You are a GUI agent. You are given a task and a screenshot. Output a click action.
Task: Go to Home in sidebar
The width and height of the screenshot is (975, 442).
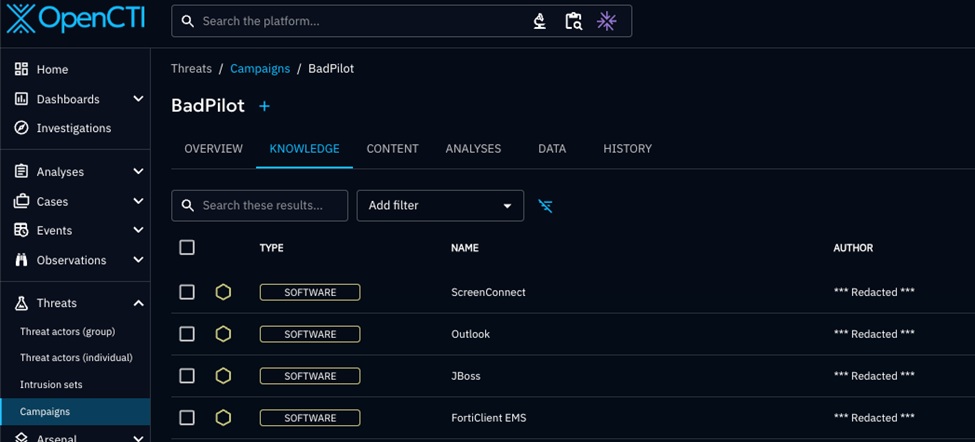pyautogui.click(x=75, y=69)
